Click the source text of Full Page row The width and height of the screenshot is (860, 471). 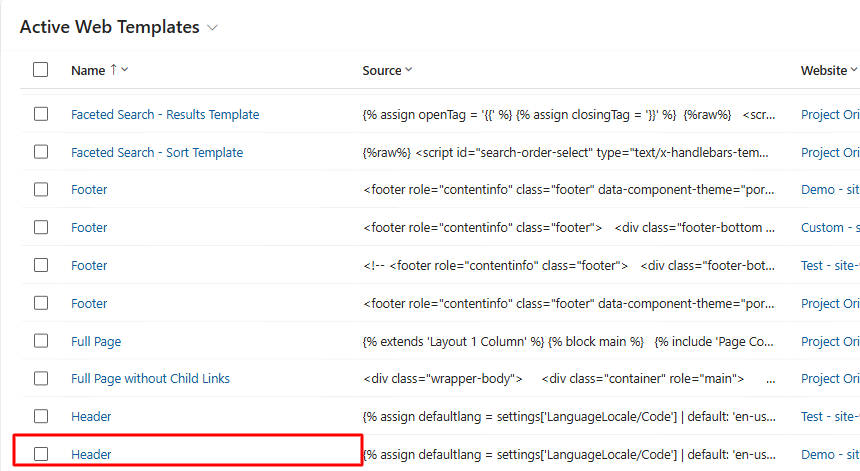[x=567, y=342]
